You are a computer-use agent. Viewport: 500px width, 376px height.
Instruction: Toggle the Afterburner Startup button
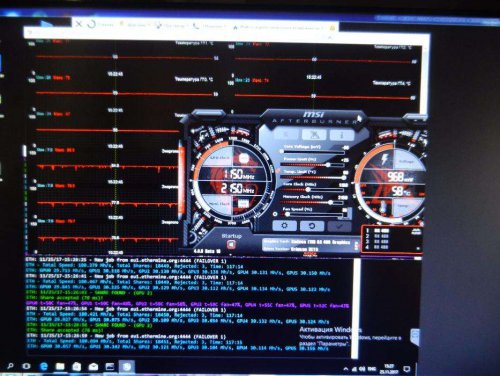(231, 245)
